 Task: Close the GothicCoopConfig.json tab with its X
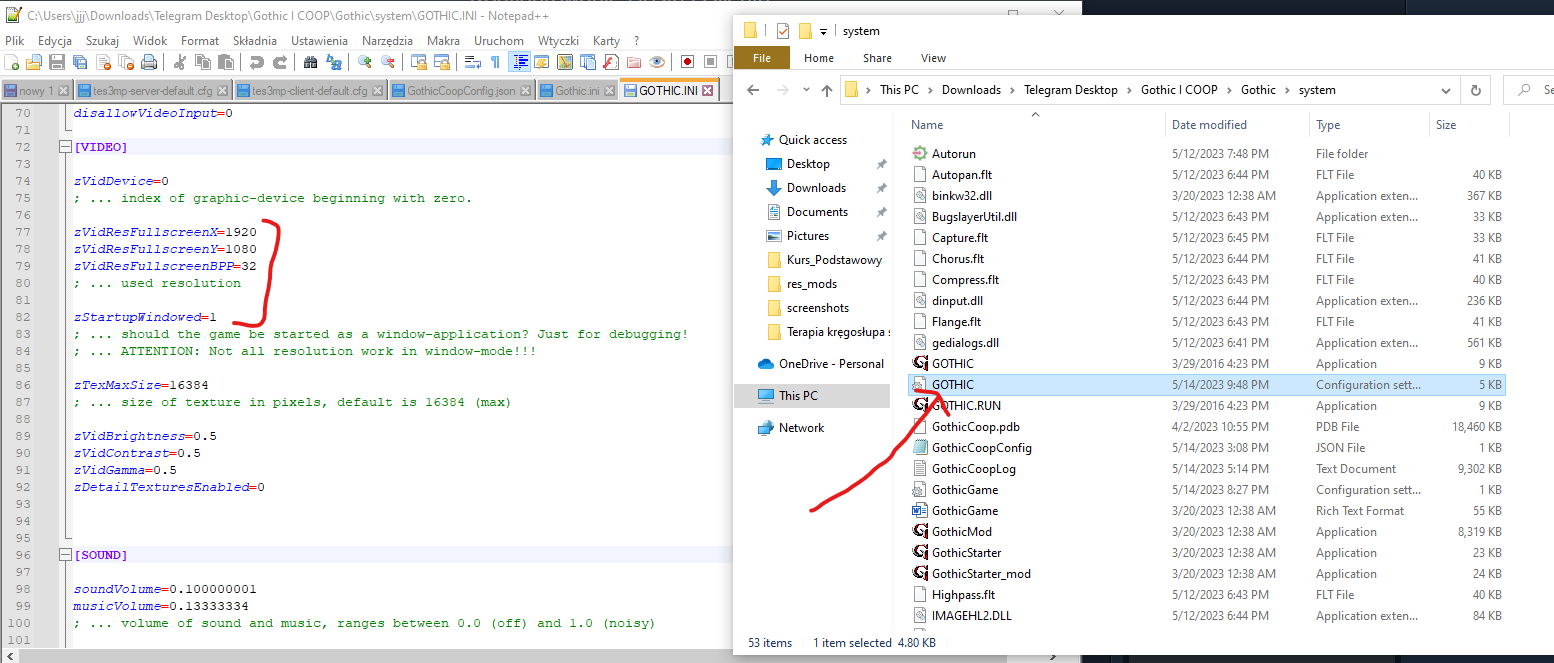click(525, 91)
